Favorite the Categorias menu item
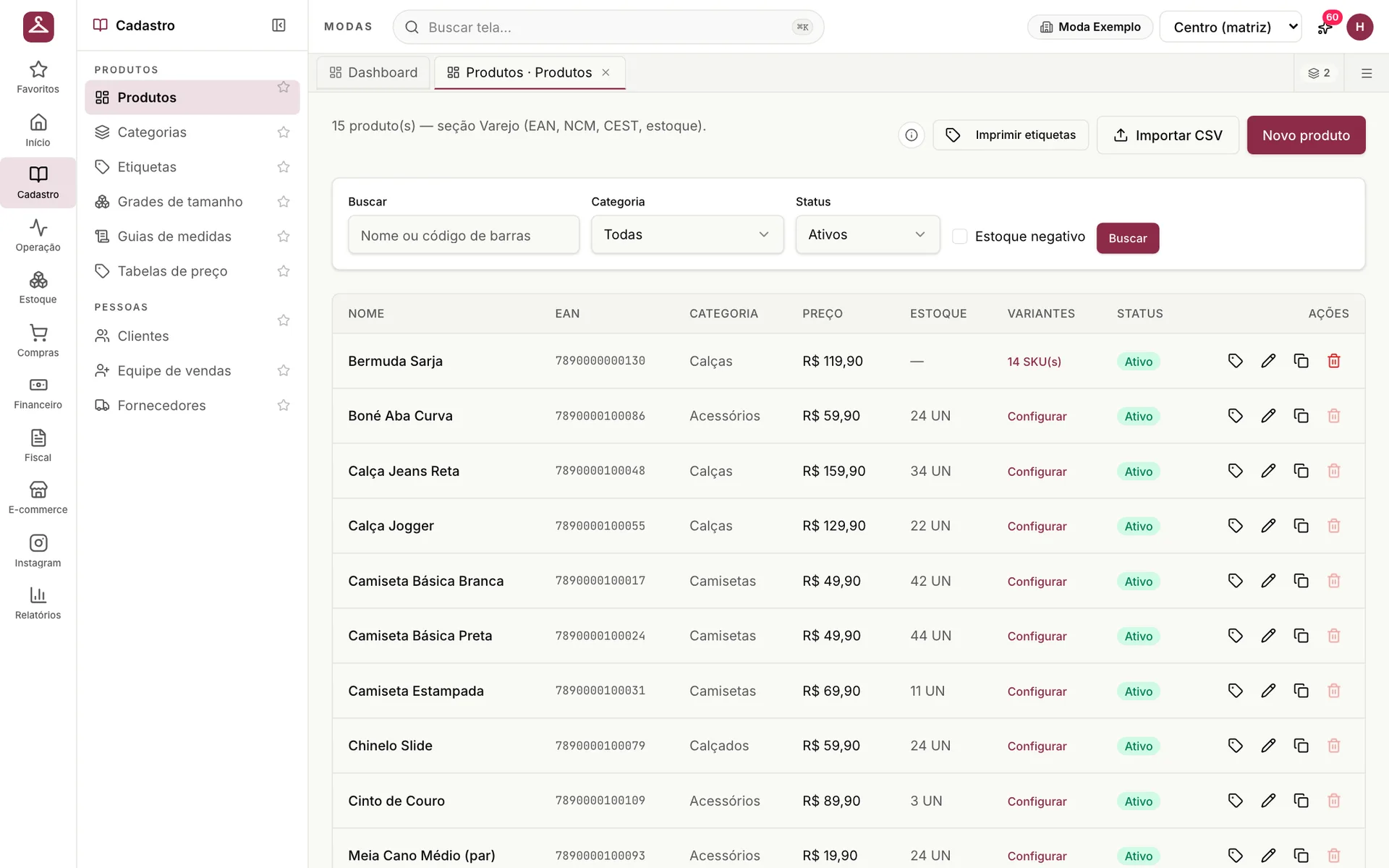 click(x=284, y=132)
